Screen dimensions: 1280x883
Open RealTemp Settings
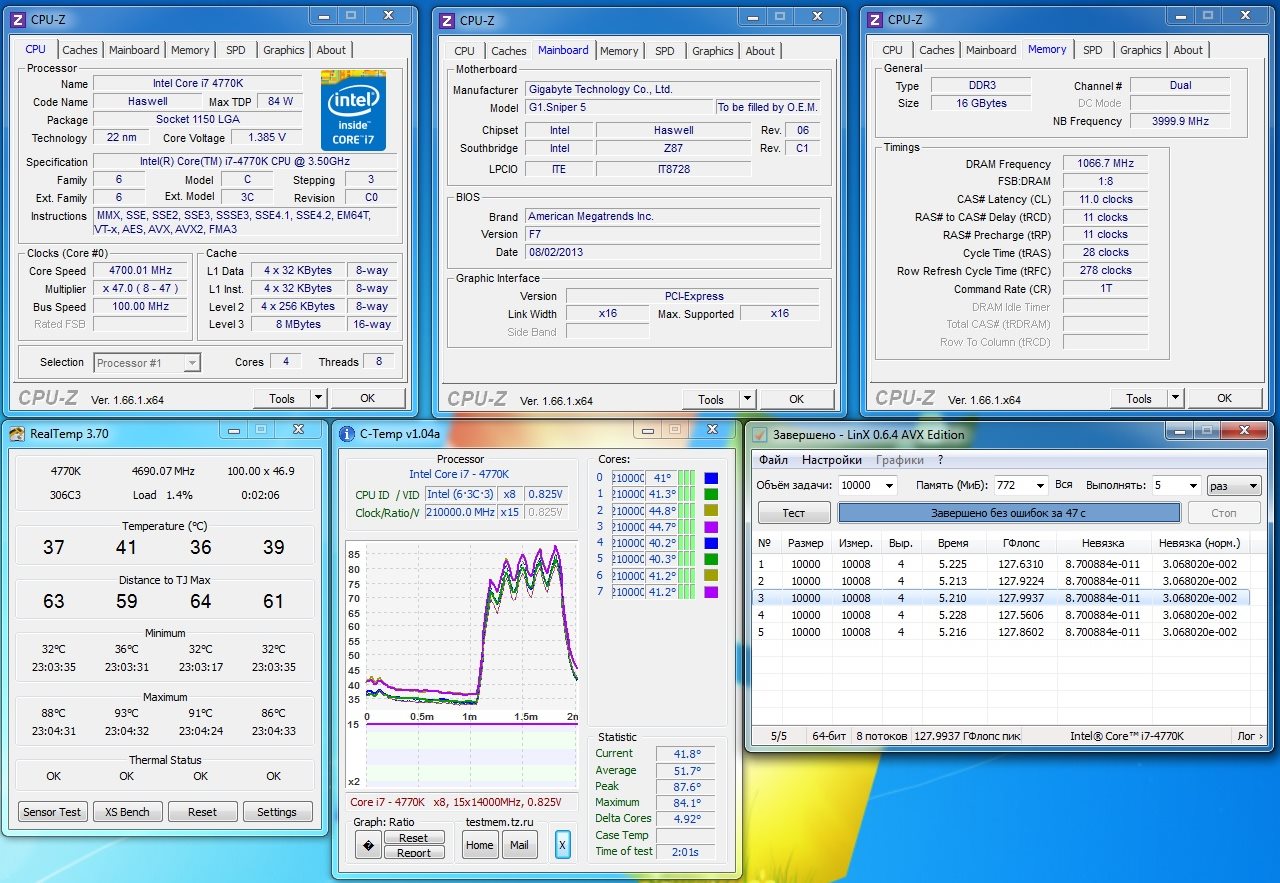pos(277,812)
